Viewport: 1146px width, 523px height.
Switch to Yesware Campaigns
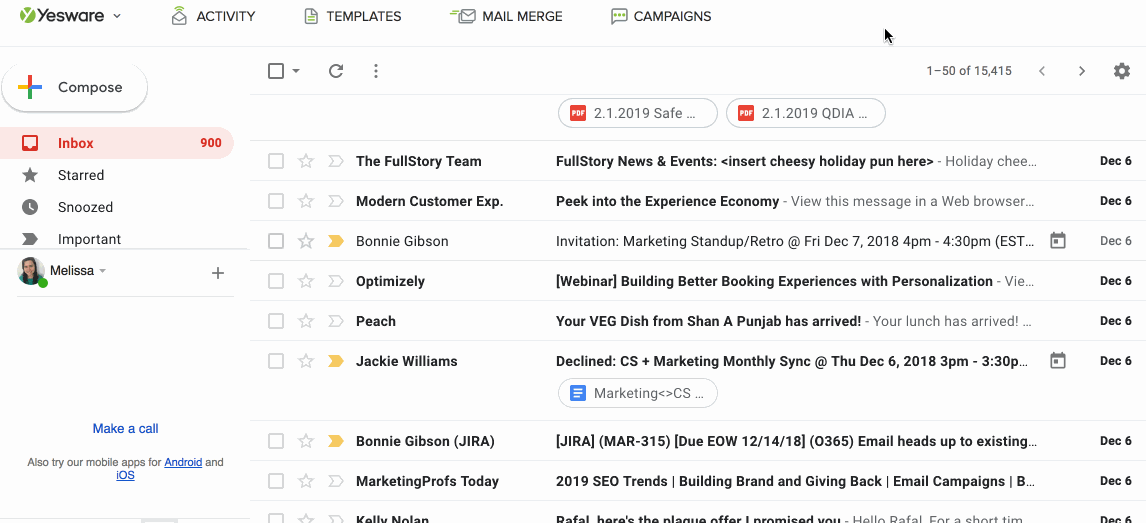[661, 16]
